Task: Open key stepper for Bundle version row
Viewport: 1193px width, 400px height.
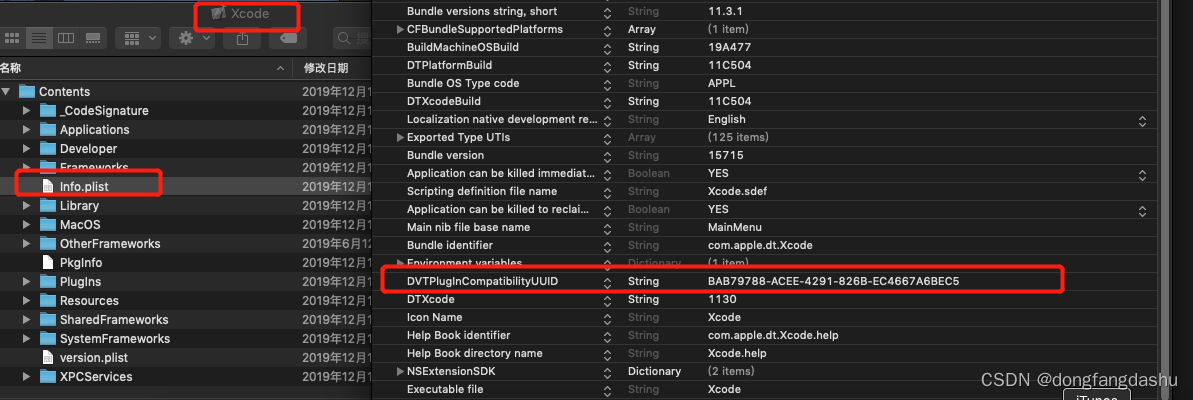Action: [x=607, y=155]
